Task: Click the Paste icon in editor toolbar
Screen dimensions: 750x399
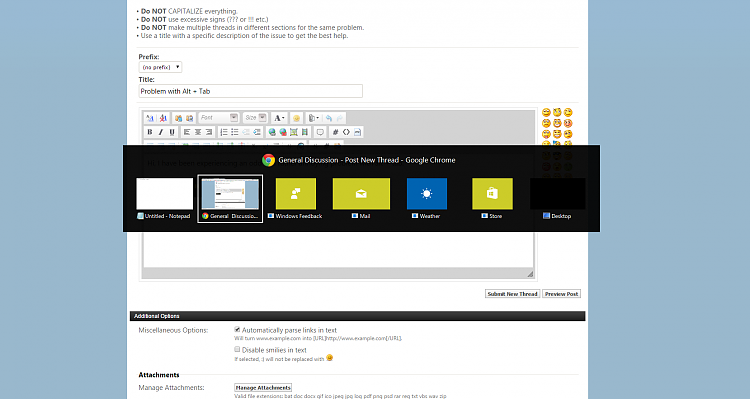Action: (178, 118)
